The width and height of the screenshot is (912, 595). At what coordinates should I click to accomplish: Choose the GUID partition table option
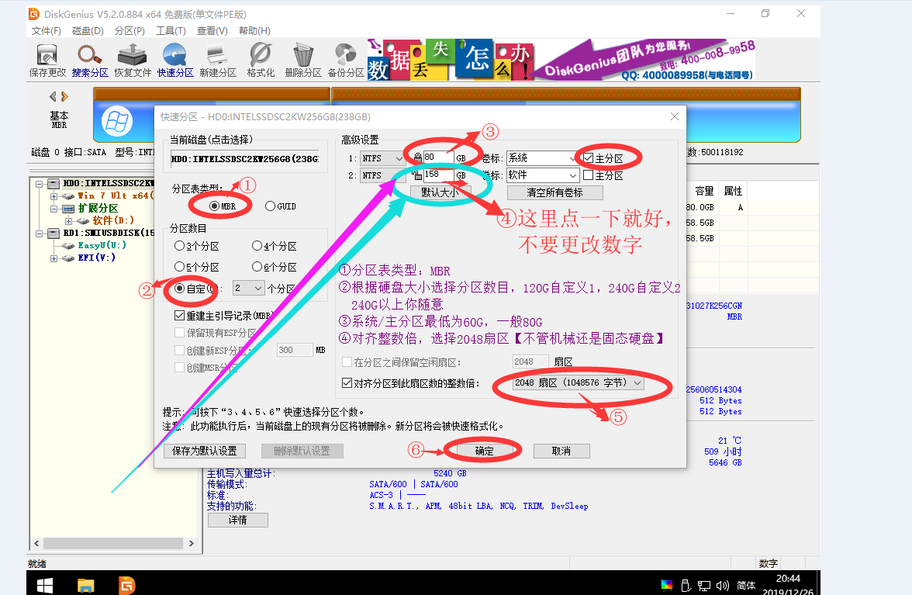click(270, 206)
